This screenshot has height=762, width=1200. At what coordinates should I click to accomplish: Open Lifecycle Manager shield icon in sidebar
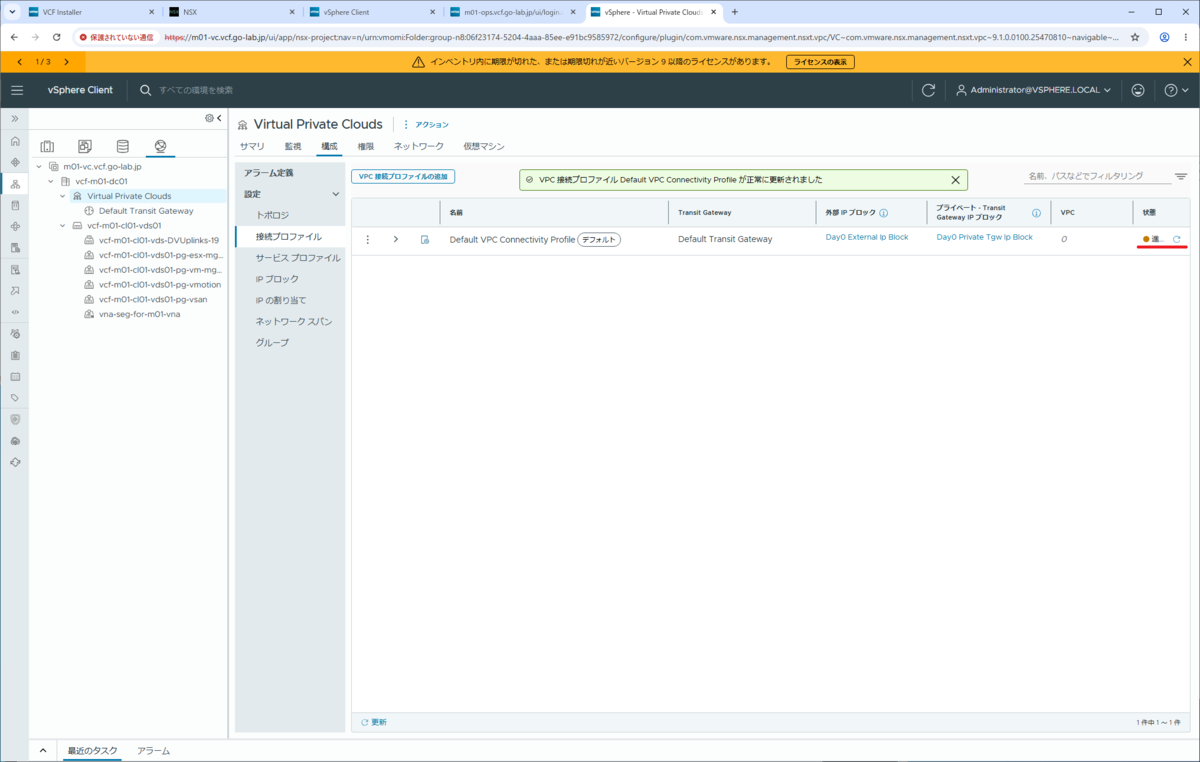point(15,420)
